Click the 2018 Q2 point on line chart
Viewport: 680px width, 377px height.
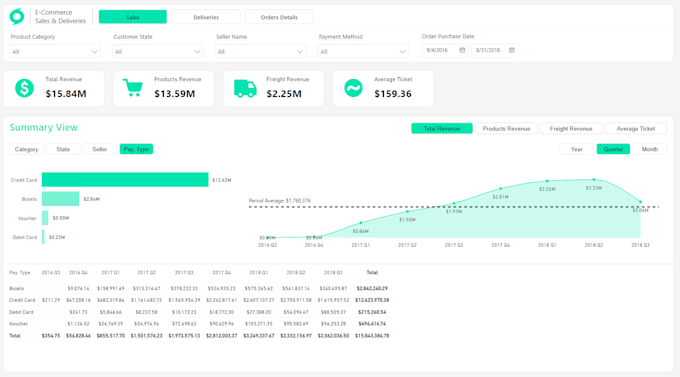[594, 180]
